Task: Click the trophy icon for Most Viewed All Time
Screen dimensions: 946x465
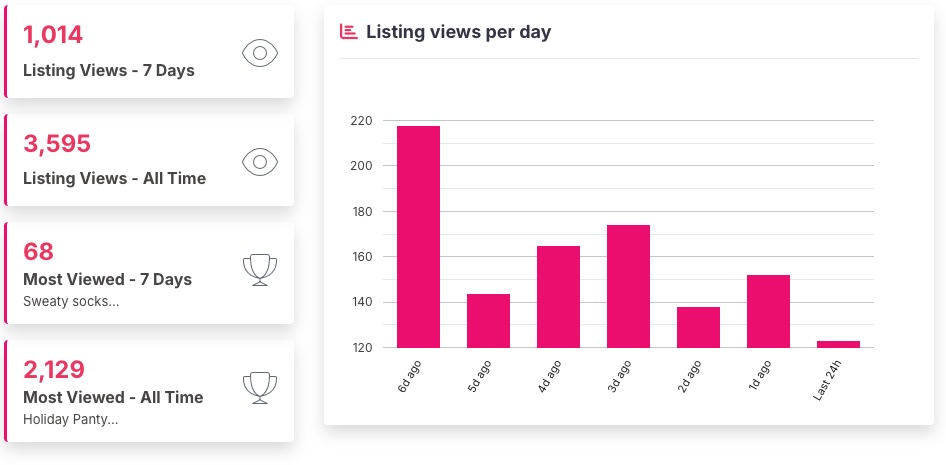Action: tap(260, 387)
